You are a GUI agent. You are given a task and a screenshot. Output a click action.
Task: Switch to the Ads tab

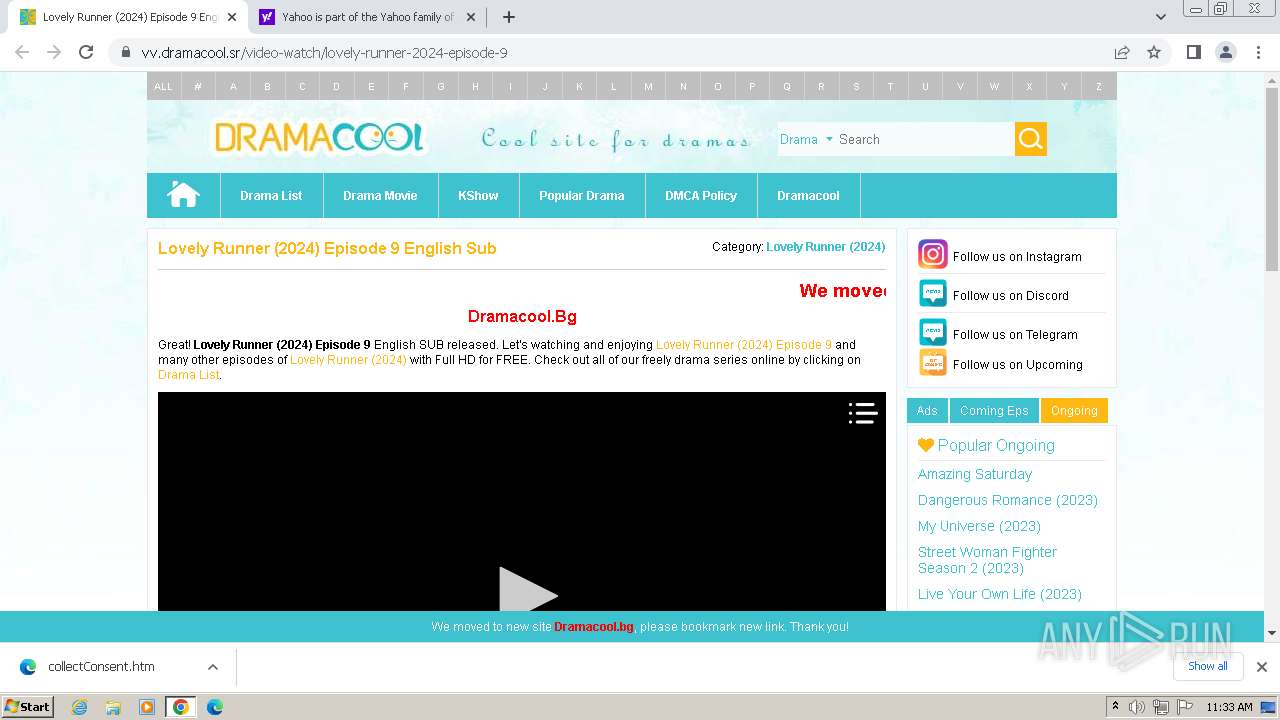click(x=927, y=411)
